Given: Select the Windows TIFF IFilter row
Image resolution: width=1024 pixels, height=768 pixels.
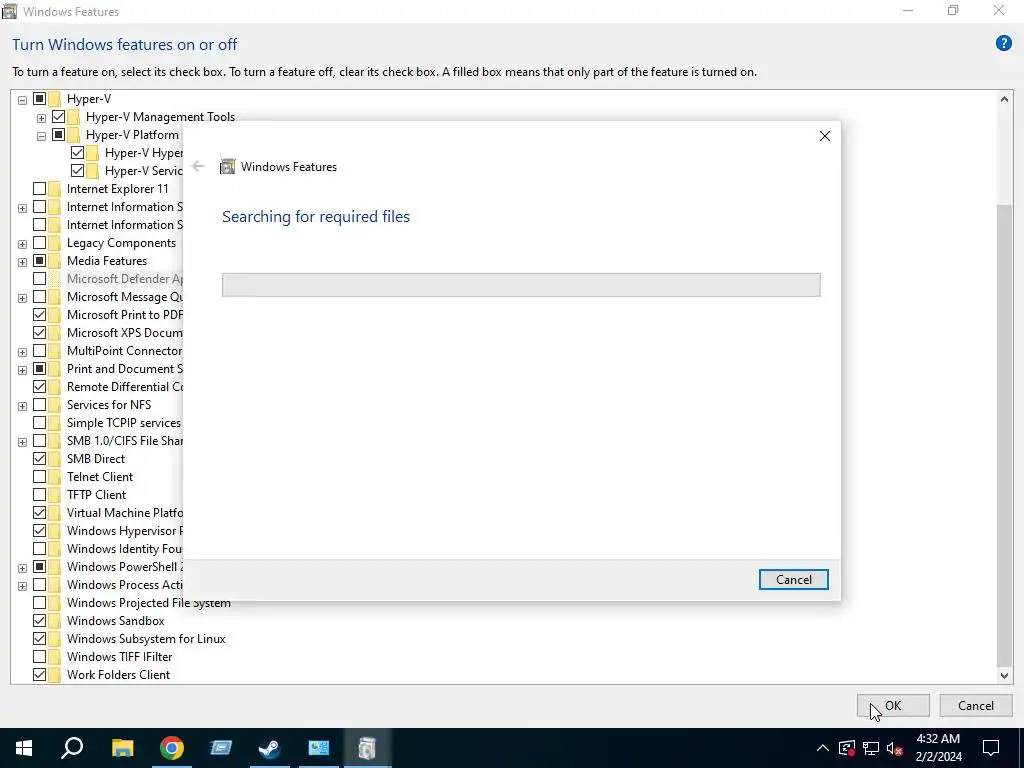Looking at the screenshot, I should 120,656.
